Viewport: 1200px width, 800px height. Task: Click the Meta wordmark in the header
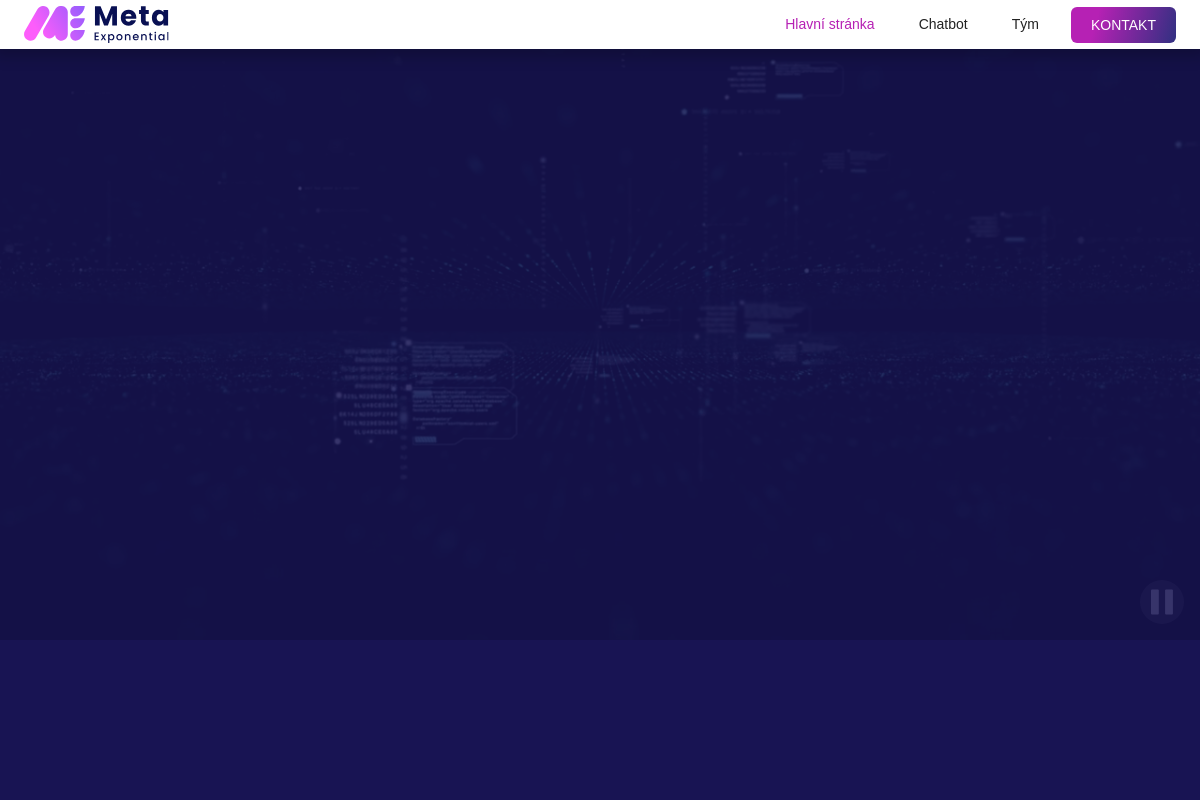(131, 16)
